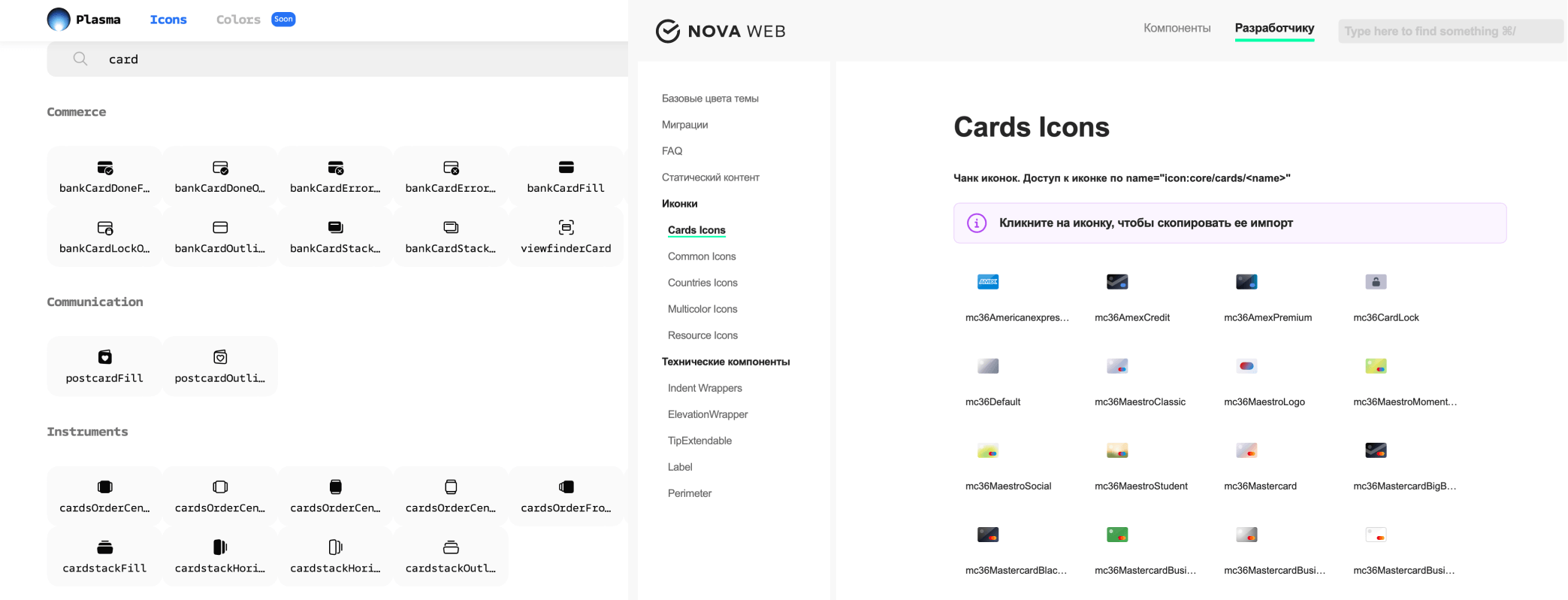Image resolution: width=1568 pixels, height=600 pixels.
Task: Select the bankCardLockO… icon
Action: (104, 236)
